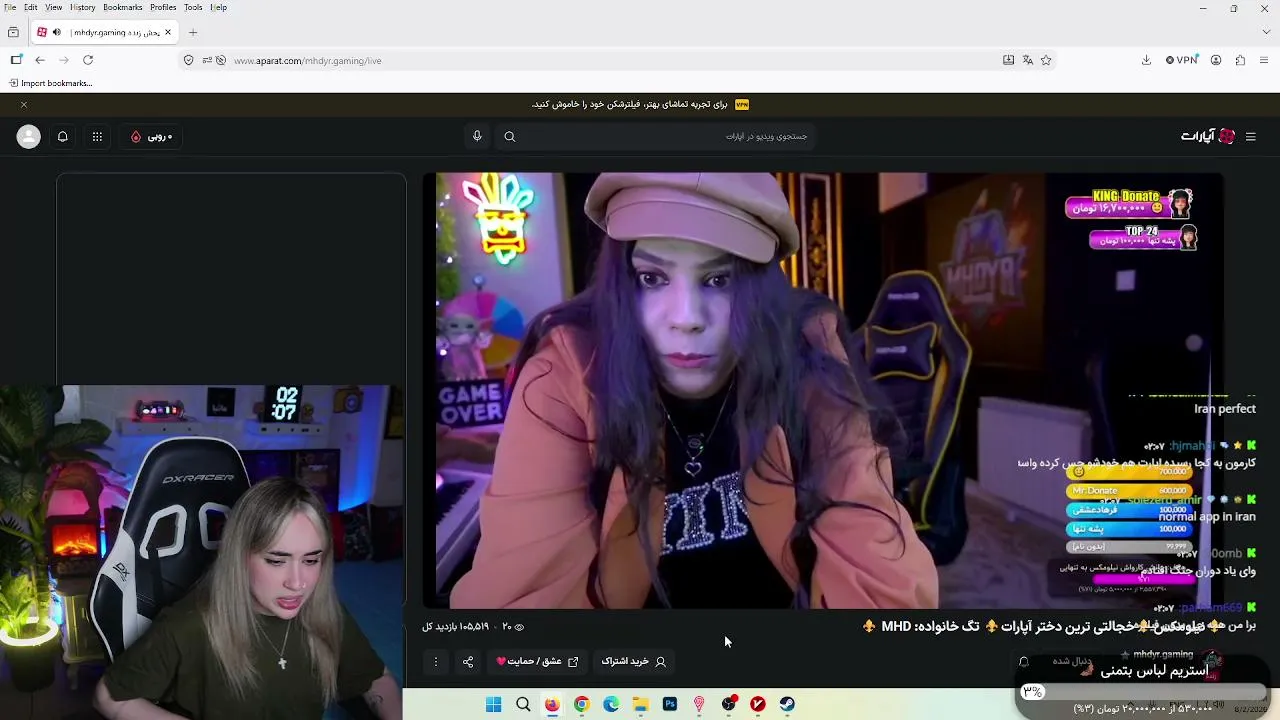Click the aparat.com address bar URL

[x=307, y=60]
